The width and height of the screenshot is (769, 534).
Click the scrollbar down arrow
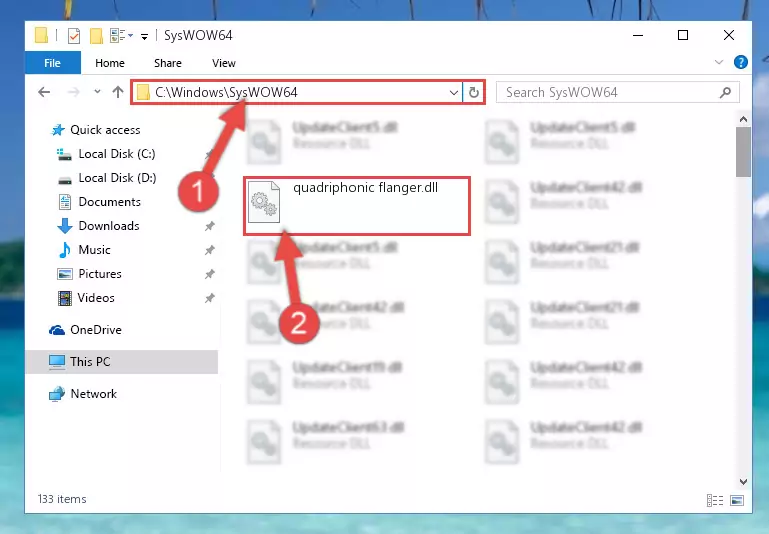pos(743,482)
